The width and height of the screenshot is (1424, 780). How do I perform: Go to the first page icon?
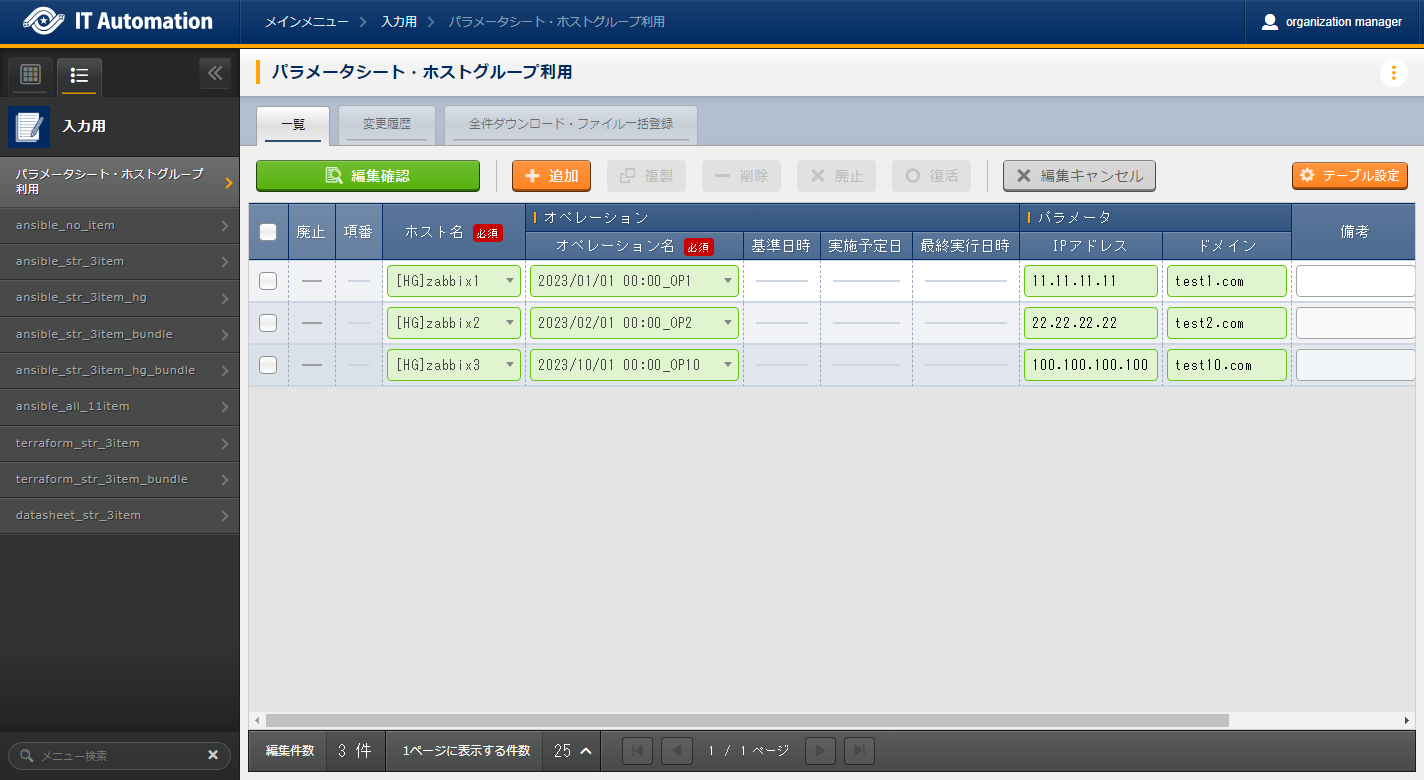tap(638, 751)
